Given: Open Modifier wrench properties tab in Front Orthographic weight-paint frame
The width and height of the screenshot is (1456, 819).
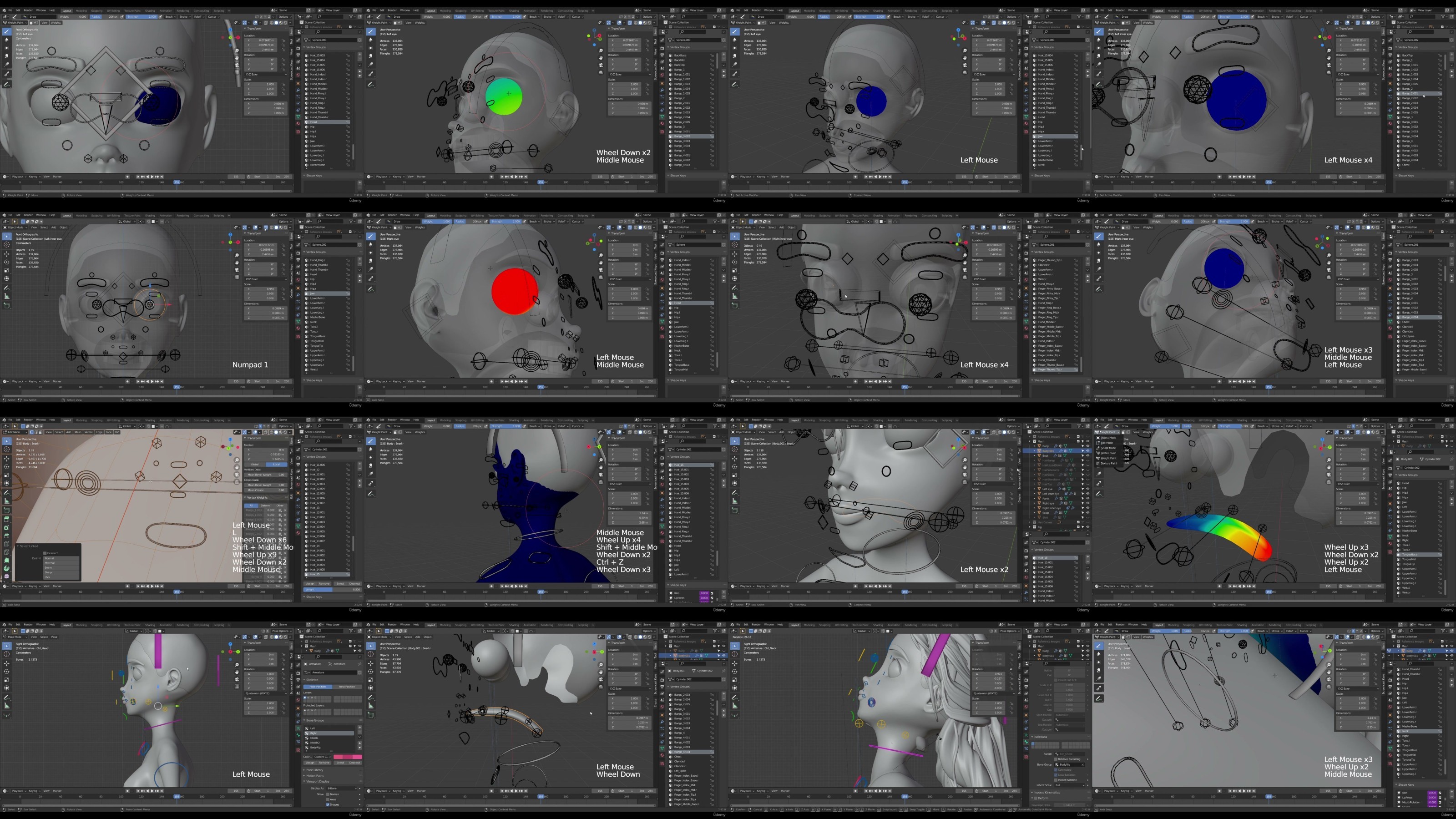Looking at the screenshot, I should 298,91.
